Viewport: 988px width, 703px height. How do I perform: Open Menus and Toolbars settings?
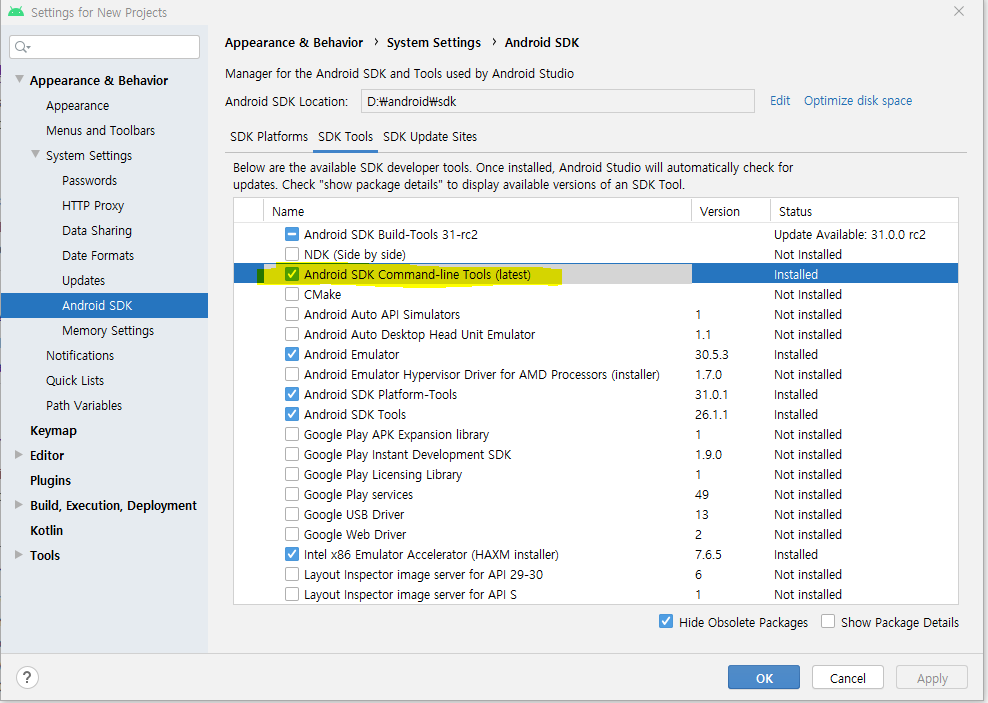(100, 130)
